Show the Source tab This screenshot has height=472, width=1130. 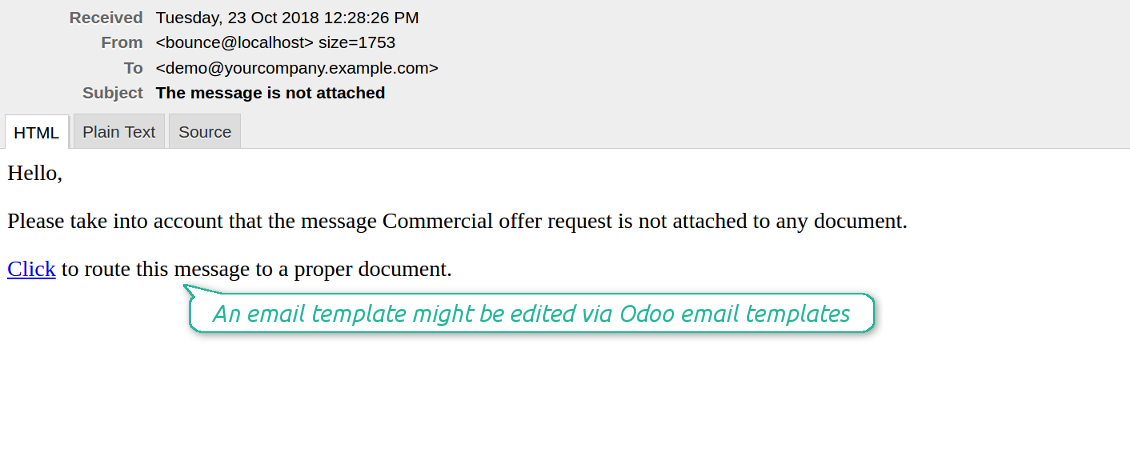click(x=205, y=132)
